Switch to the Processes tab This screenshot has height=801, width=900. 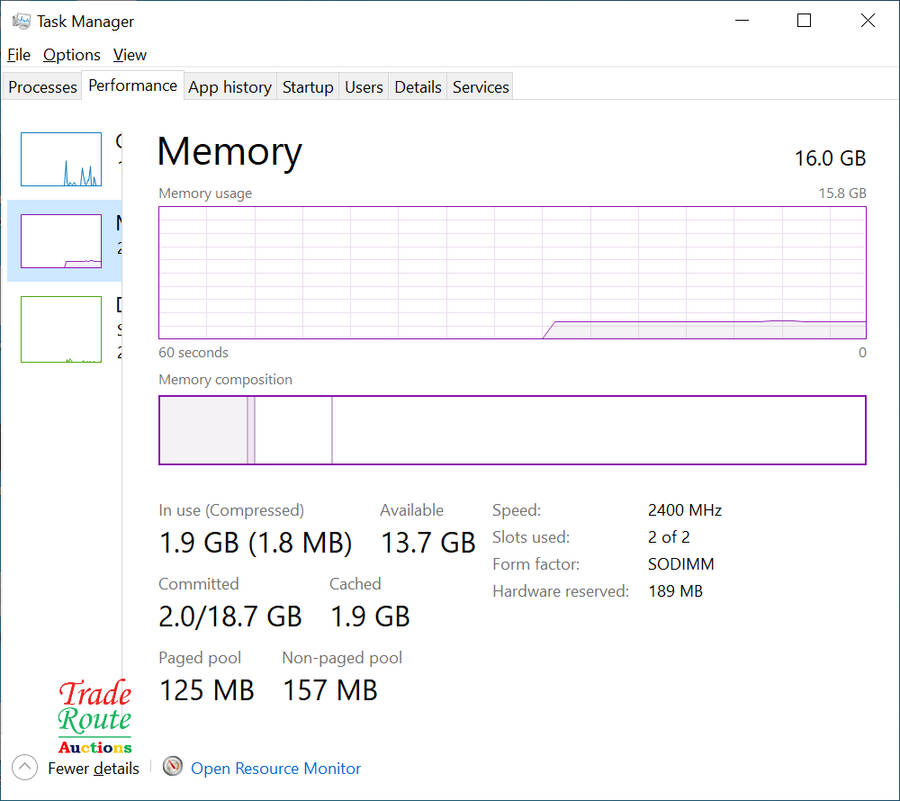pos(43,87)
